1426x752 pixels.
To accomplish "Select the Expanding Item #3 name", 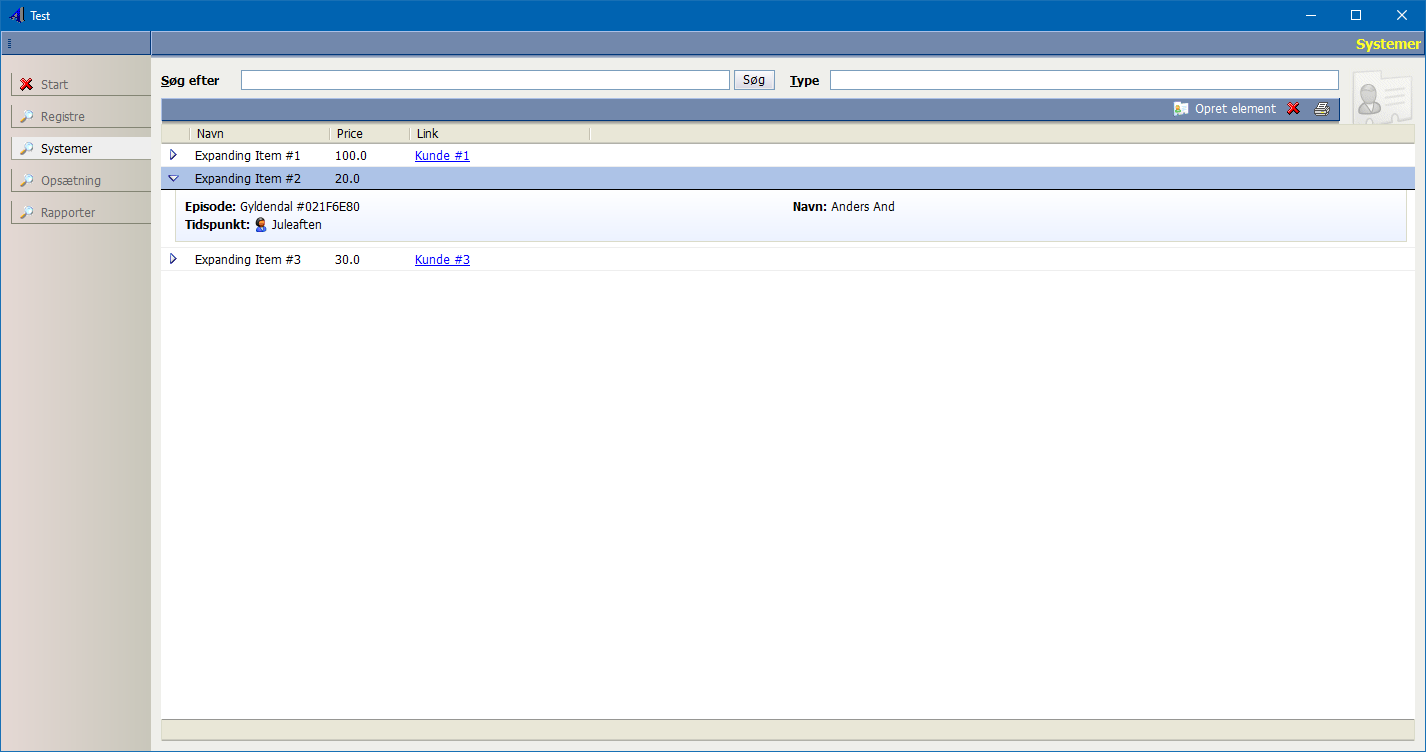I will pos(248,260).
